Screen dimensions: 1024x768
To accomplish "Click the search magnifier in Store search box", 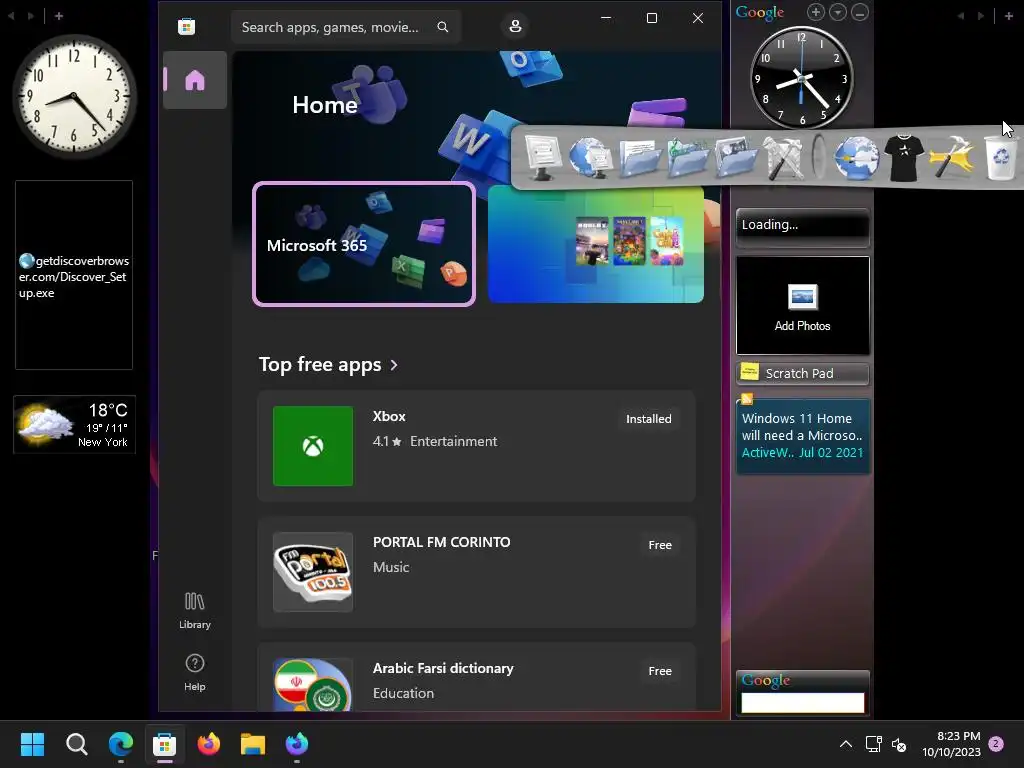I will pos(442,27).
